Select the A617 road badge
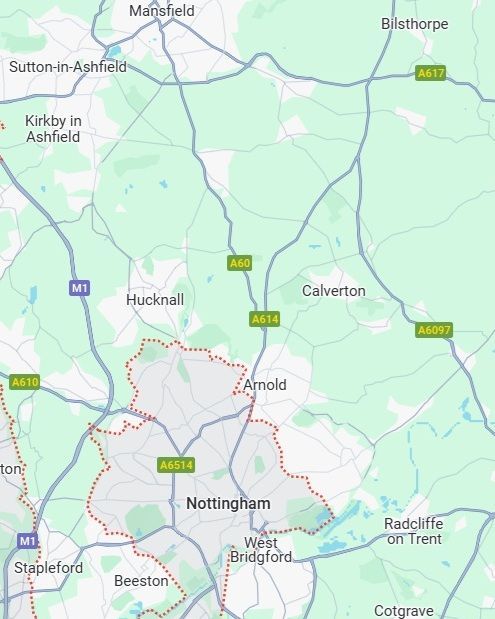The image size is (495, 619). pos(430,73)
